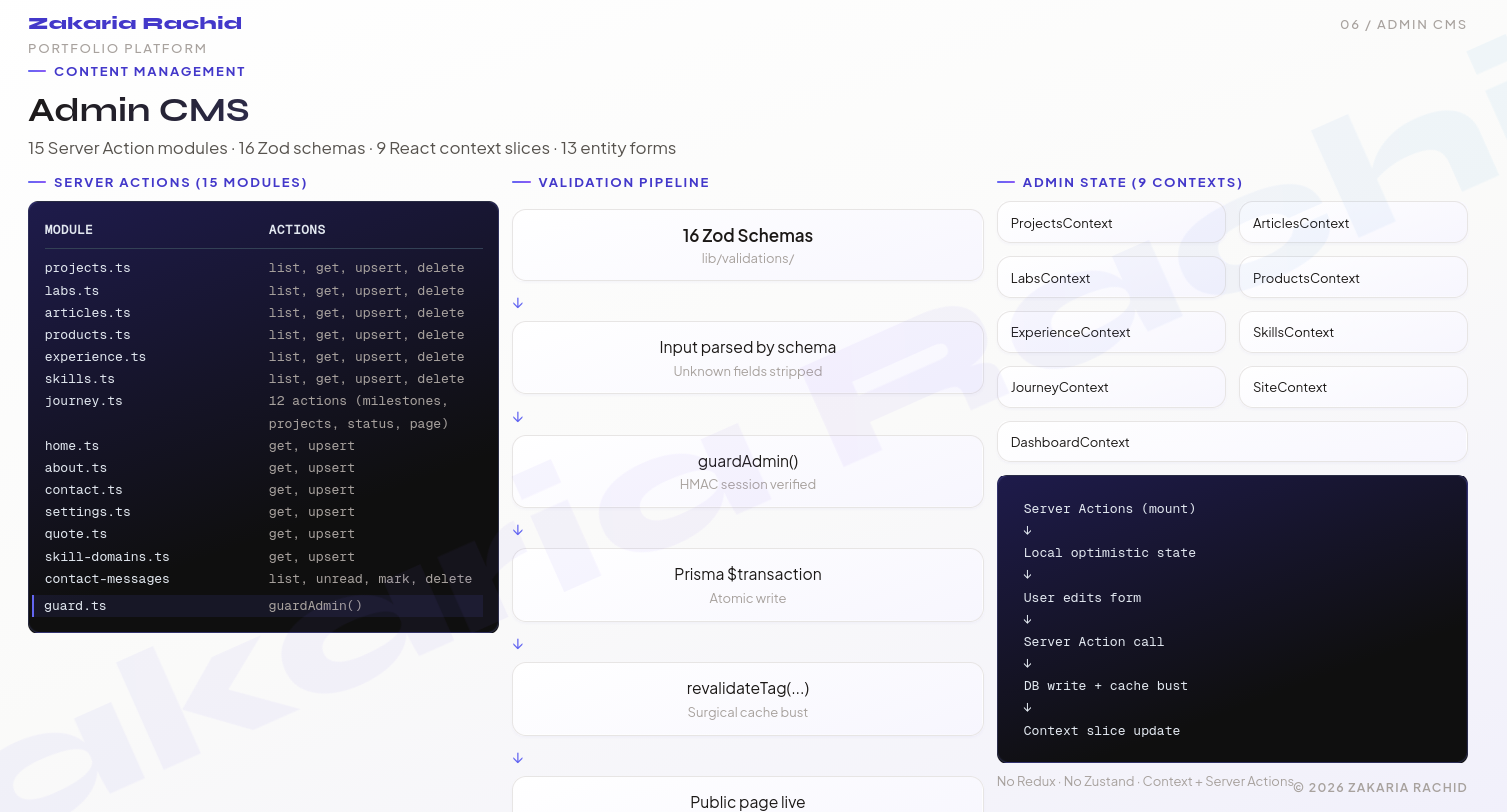Click the skill-domains.ts module row
This screenshot has width=1507, height=812.
pyautogui.click(x=263, y=557)
